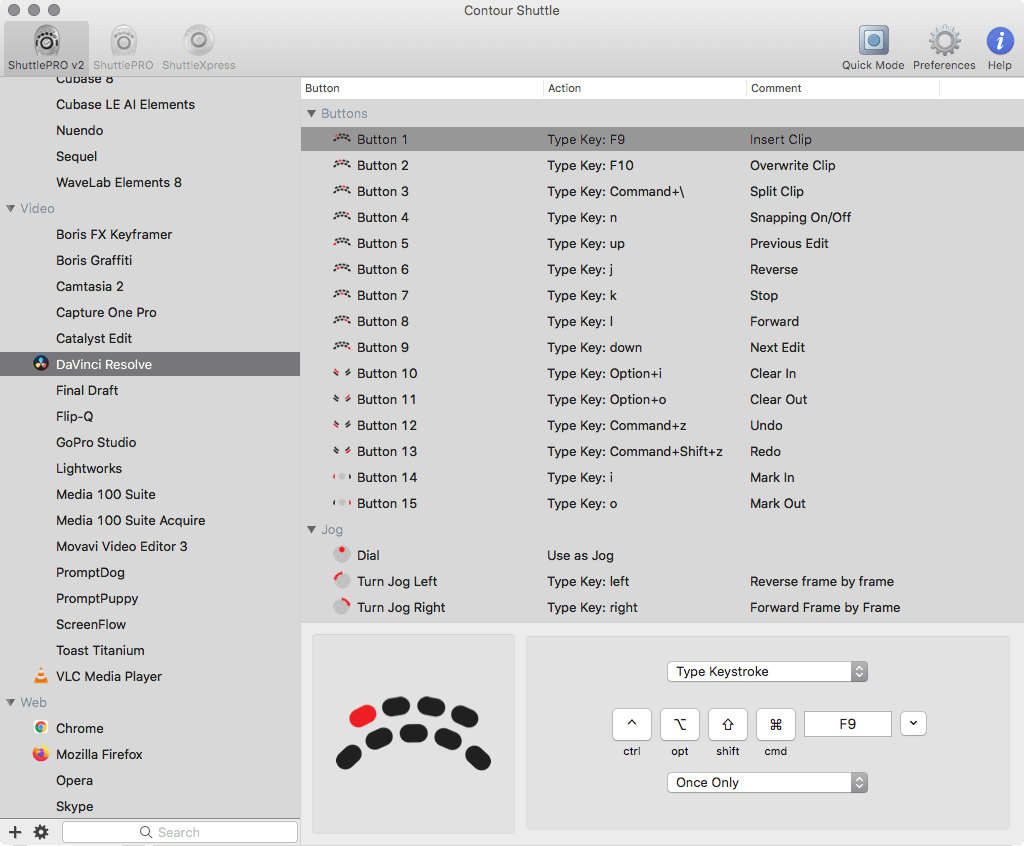Viewport: 1024px width, 846px height.
Task: Toggle the shift modifier key button
Action: click(x=727, y=724)
